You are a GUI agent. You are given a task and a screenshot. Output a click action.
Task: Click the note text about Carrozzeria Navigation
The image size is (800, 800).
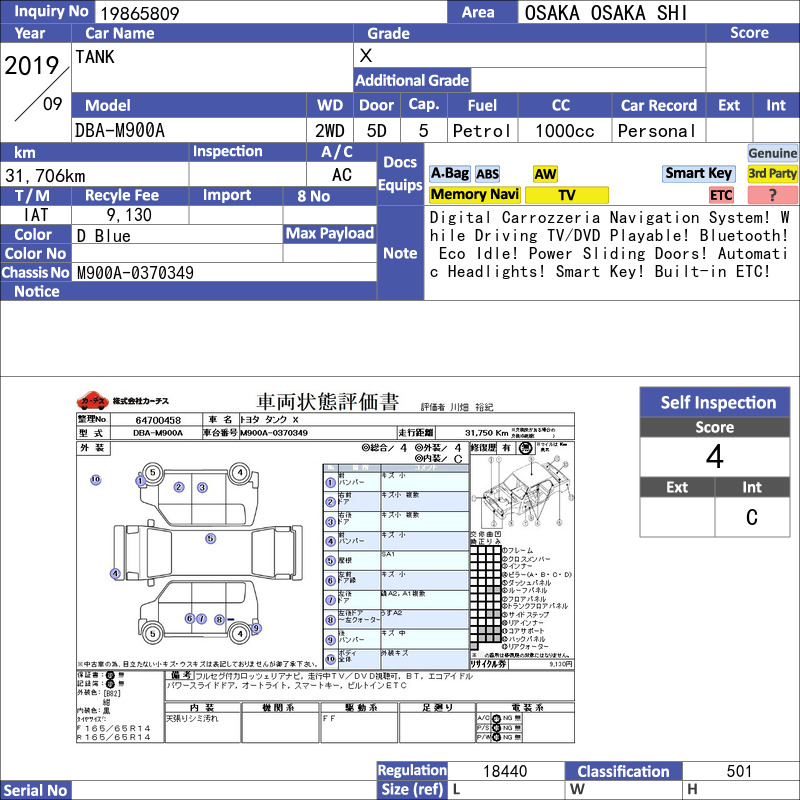tap(609, 244)
